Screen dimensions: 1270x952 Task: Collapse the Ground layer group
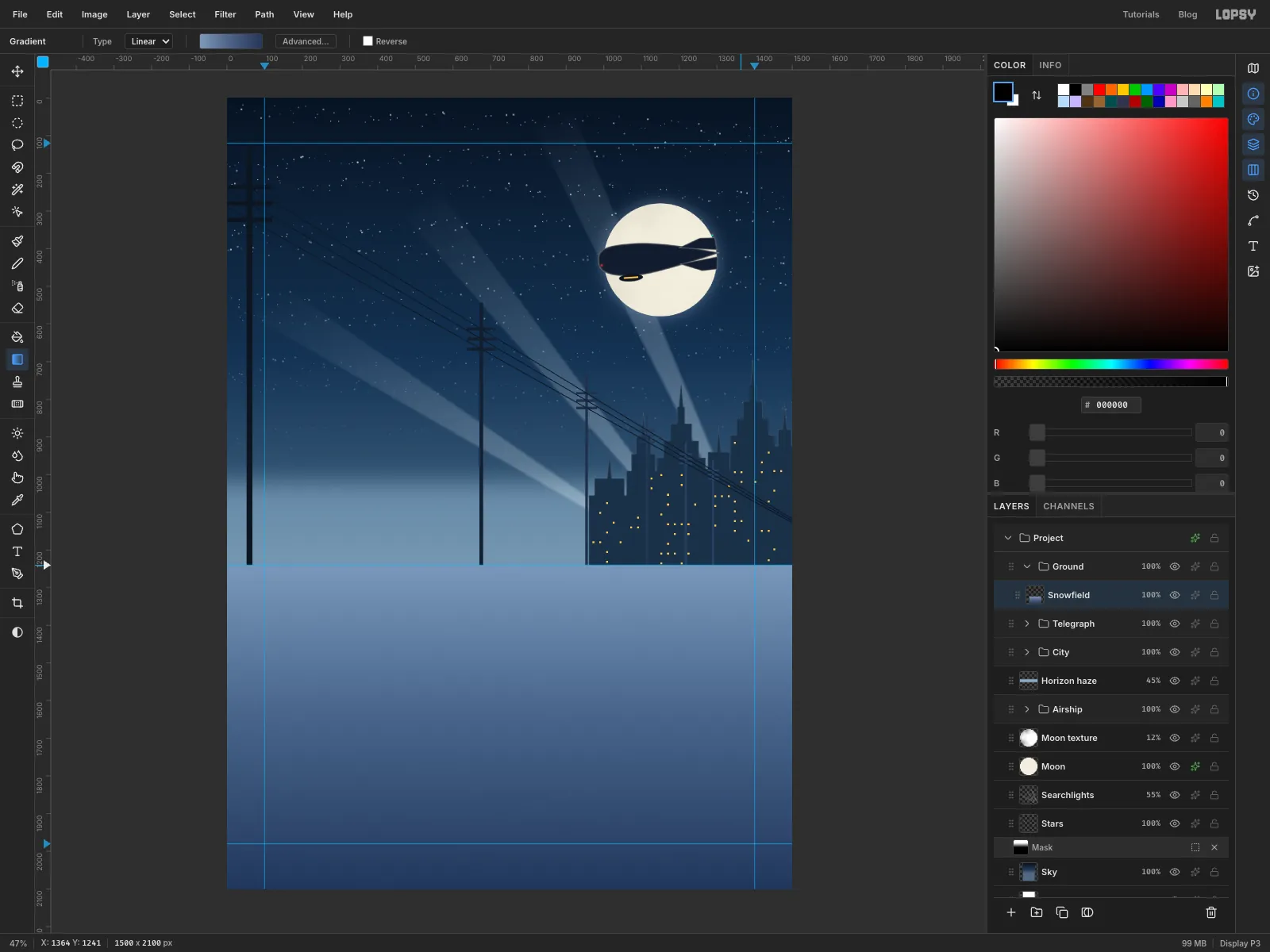pyautogui.click(x=1027, y=566)
